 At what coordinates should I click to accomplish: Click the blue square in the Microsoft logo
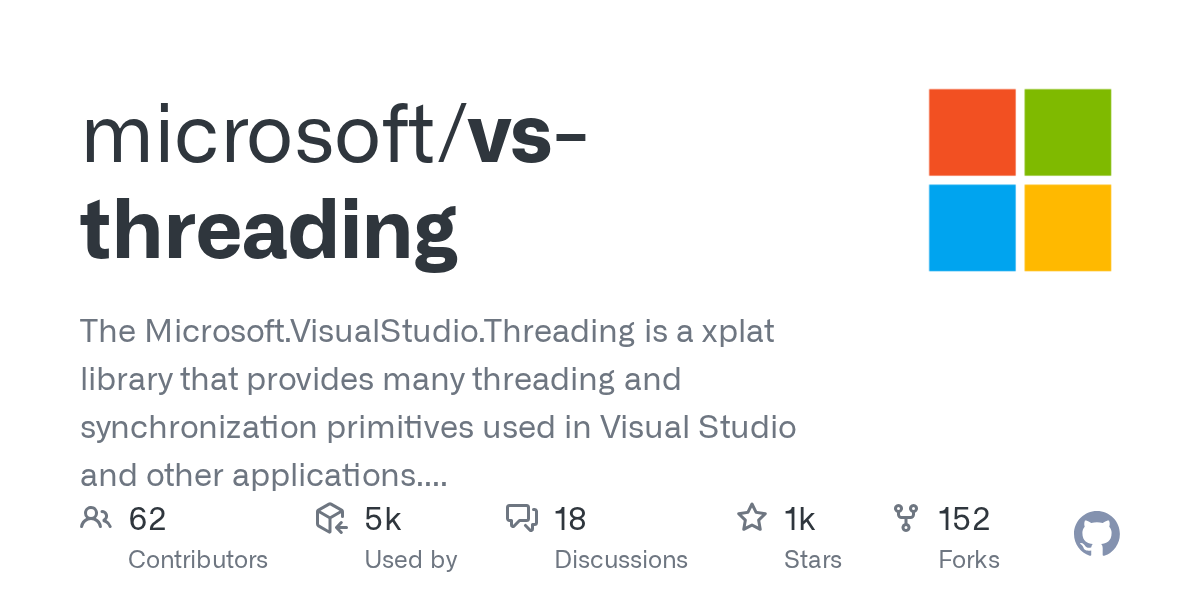[972, 228]
